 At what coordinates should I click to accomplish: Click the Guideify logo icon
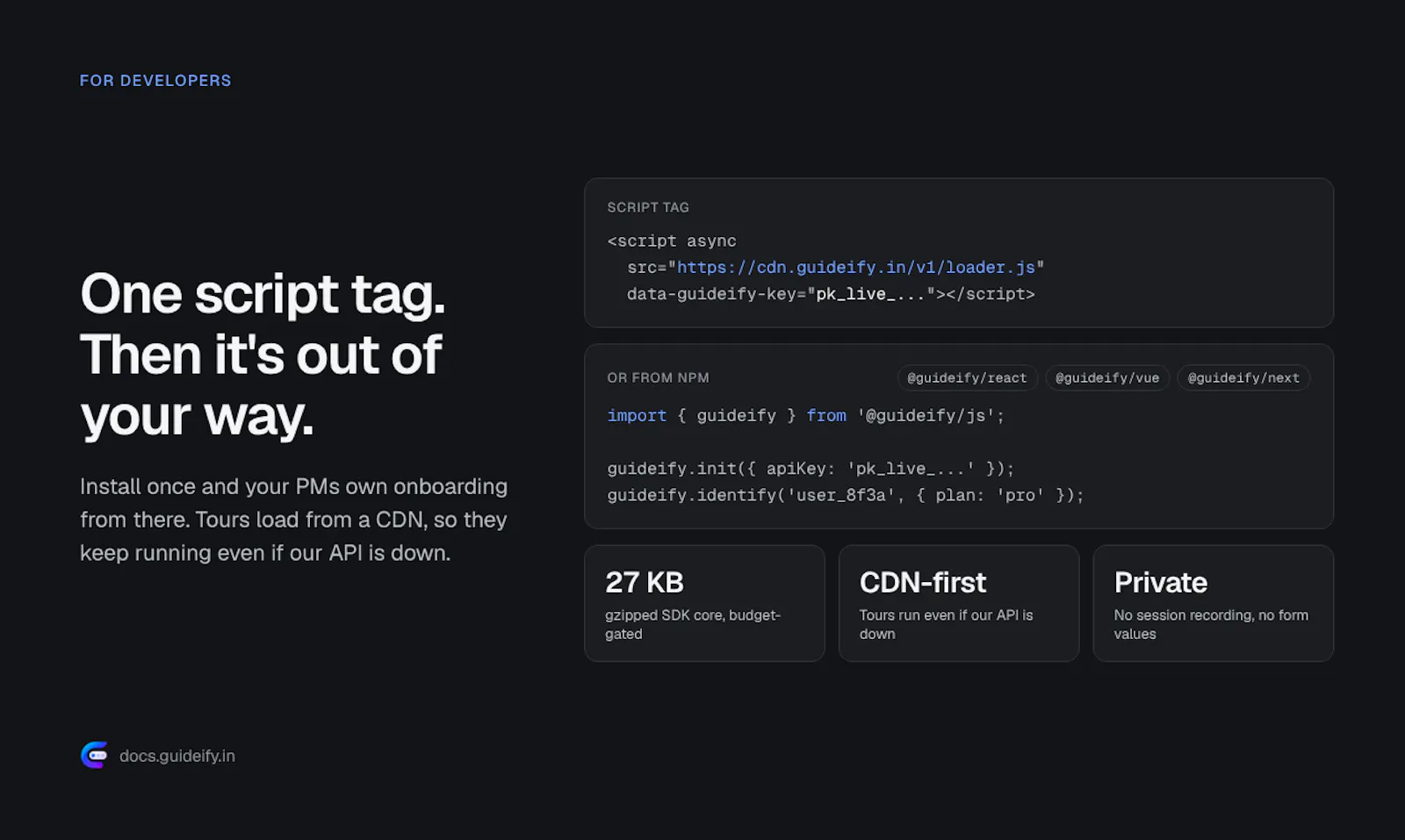[95, 755]
